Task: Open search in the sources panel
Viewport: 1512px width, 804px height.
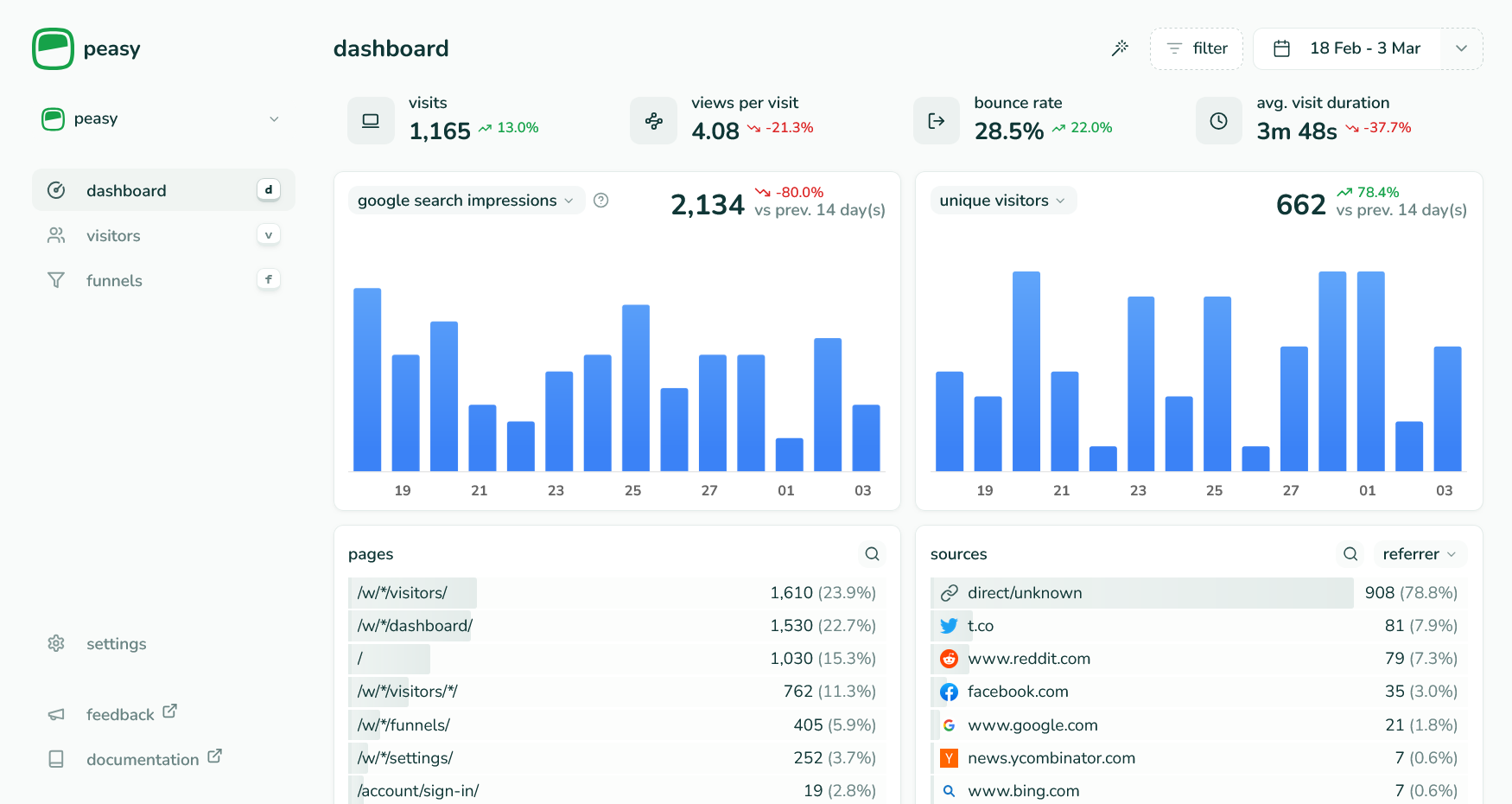Action: pyautogui.click(x=1350, y=553)
